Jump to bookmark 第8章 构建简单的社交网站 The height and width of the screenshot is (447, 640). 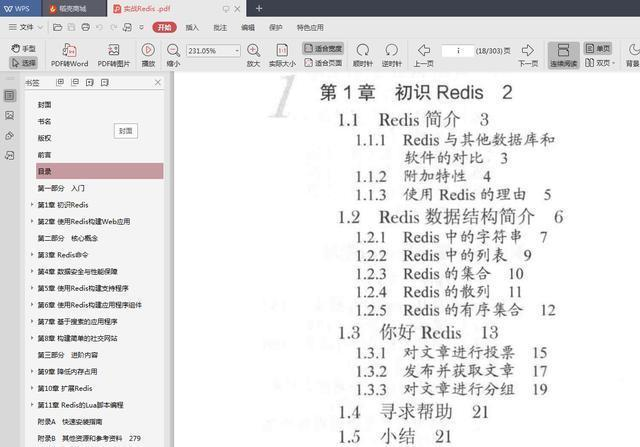coord(78,338)
